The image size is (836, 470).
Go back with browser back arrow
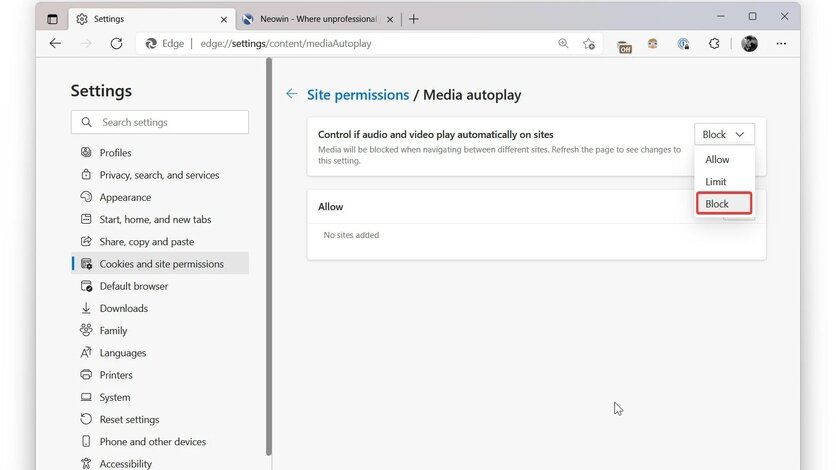tap(55, 44)
